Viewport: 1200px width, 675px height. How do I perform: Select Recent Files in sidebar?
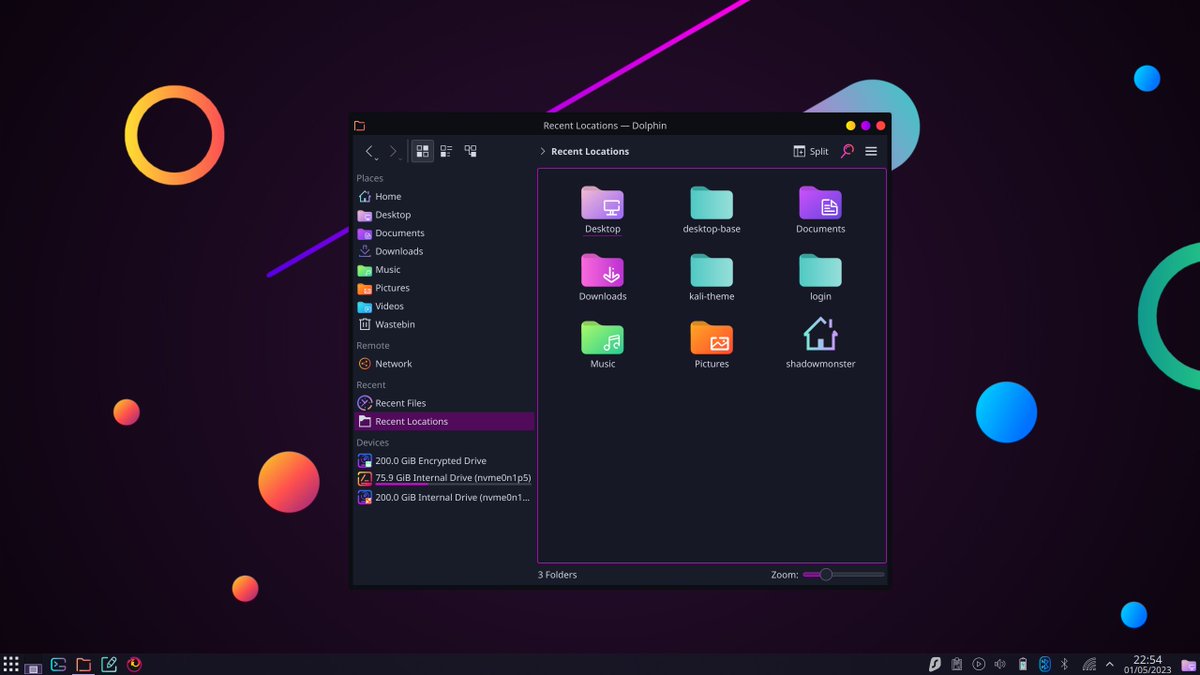tap(444, 403)
